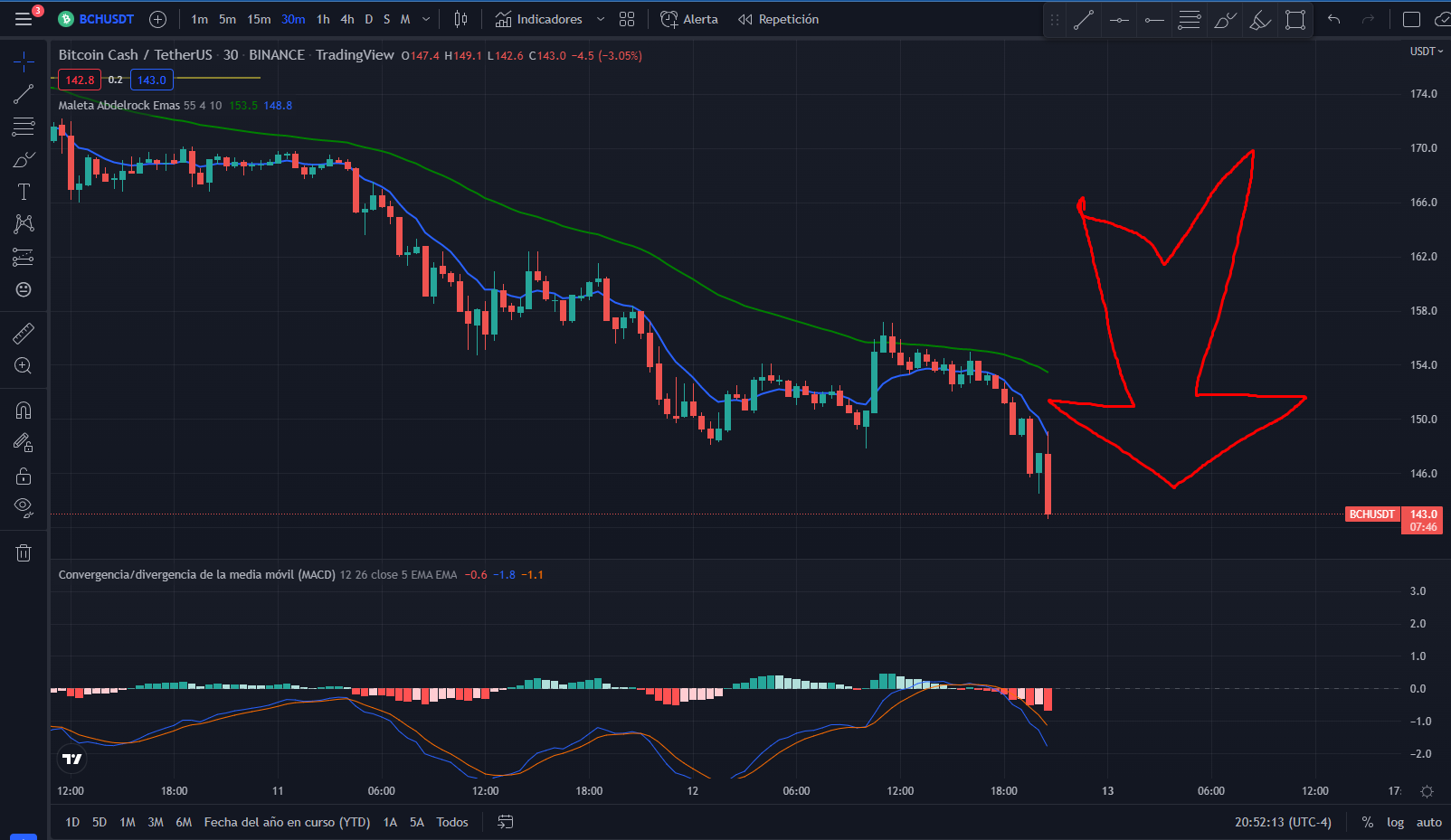Open the patterns tool in left sidebar
1451x840 pixels.
click(x=24, y=224)
